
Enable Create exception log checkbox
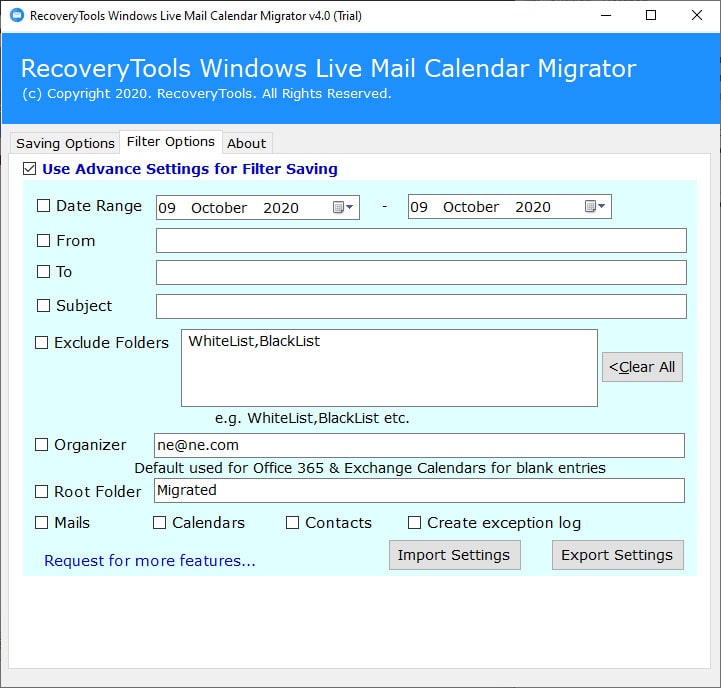[x=414, y=522]
